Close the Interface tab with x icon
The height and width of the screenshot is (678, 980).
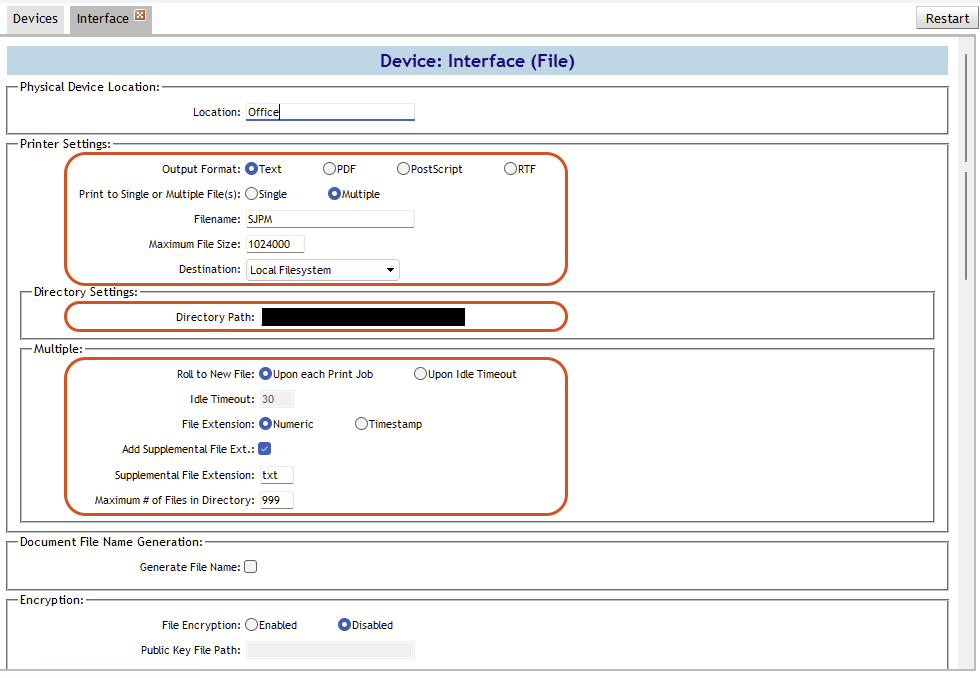[140, 16]
